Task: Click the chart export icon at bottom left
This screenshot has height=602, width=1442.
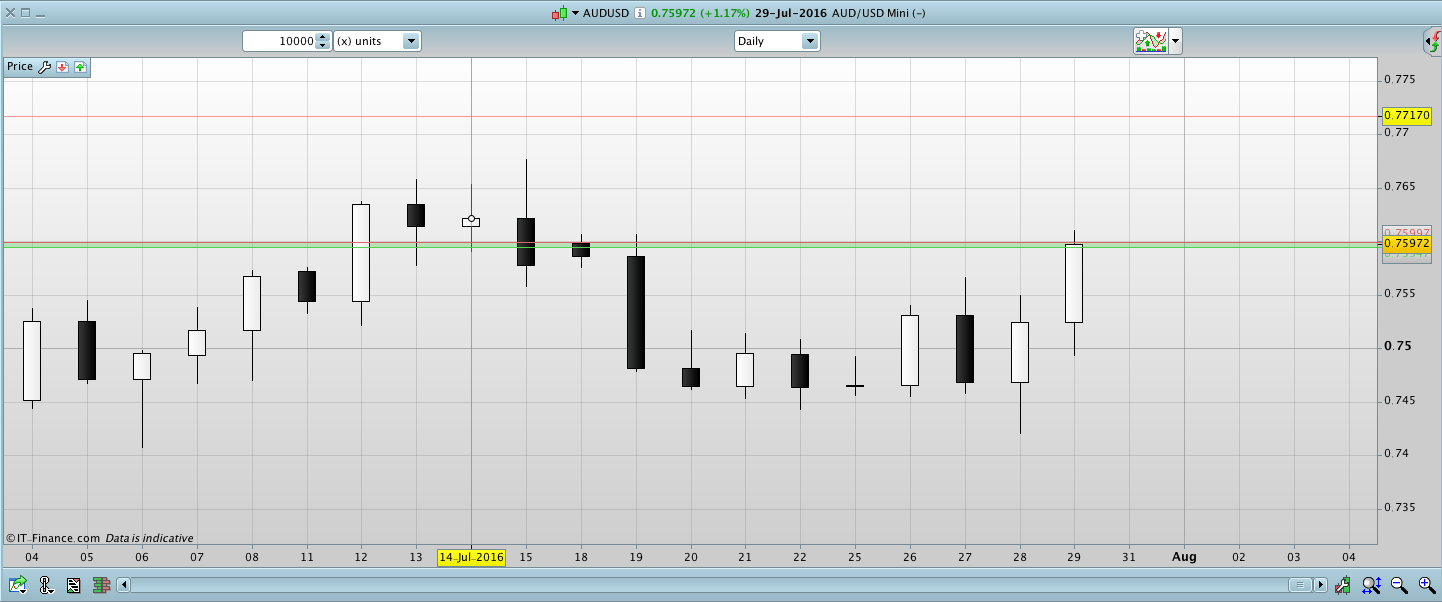Action: [x=18, y=585]
